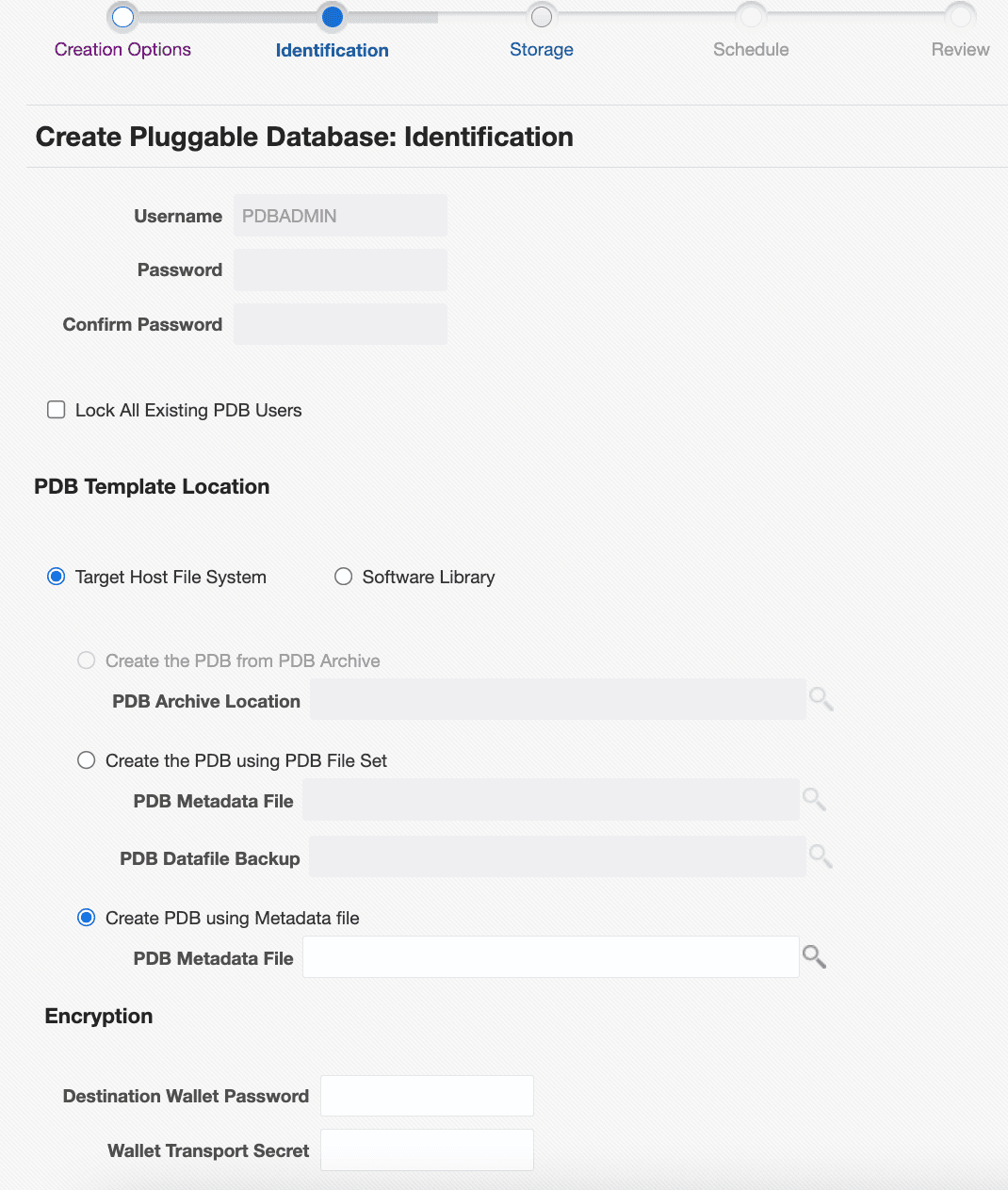Return to the Creation Options step label
This screenshot has height=1190, width=1008.
122,50
